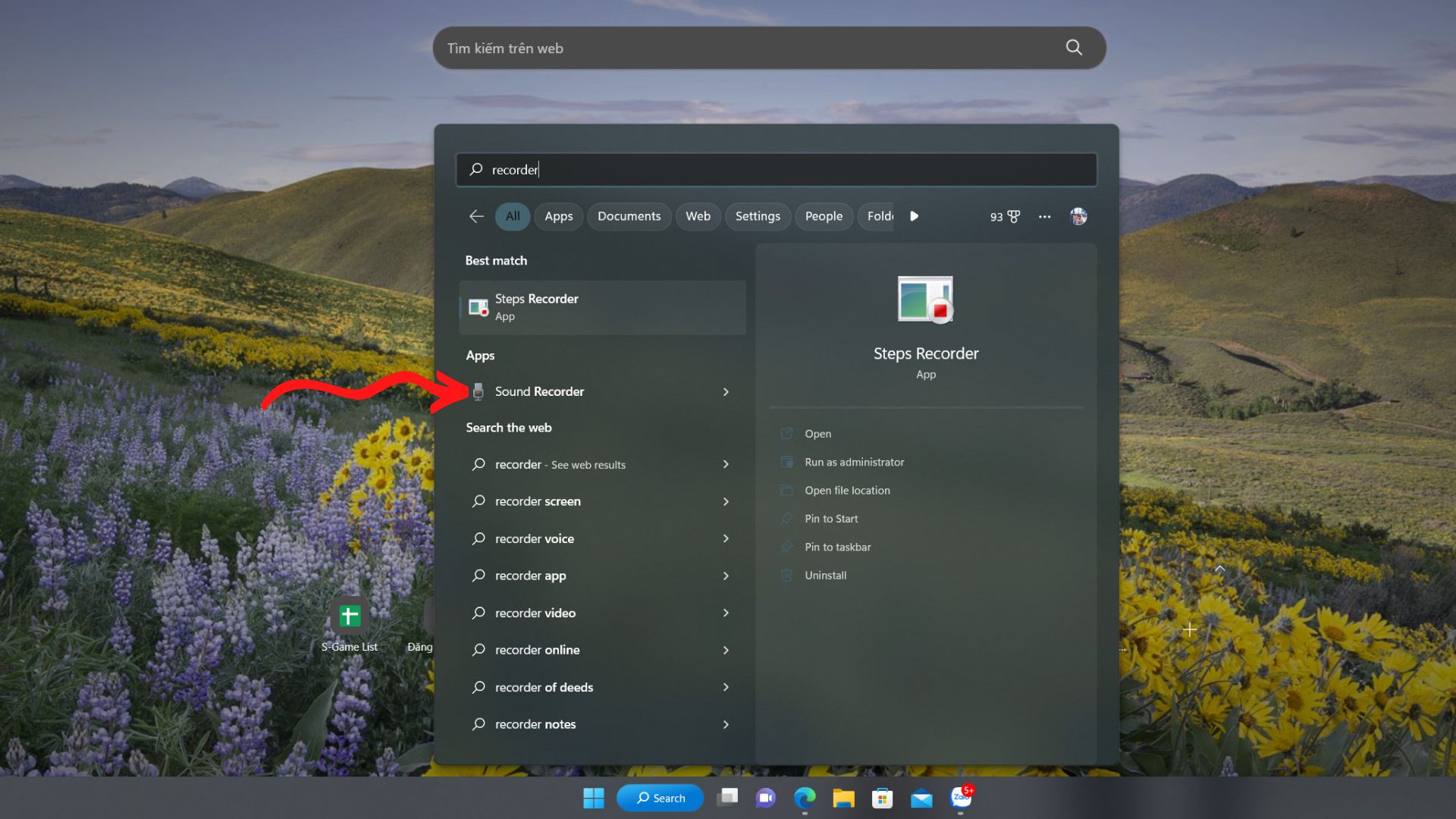Switch to the Apps filter tab
Image resolution: width=1456 pixels, height=819 pixels.
click(x=559, y=216)
